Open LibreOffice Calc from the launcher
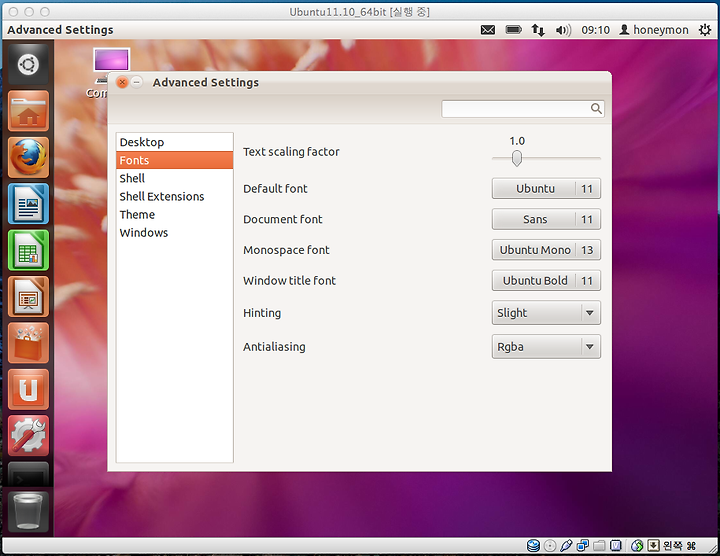Viewport: 720px width, 556px height. (x=28, y=250)
